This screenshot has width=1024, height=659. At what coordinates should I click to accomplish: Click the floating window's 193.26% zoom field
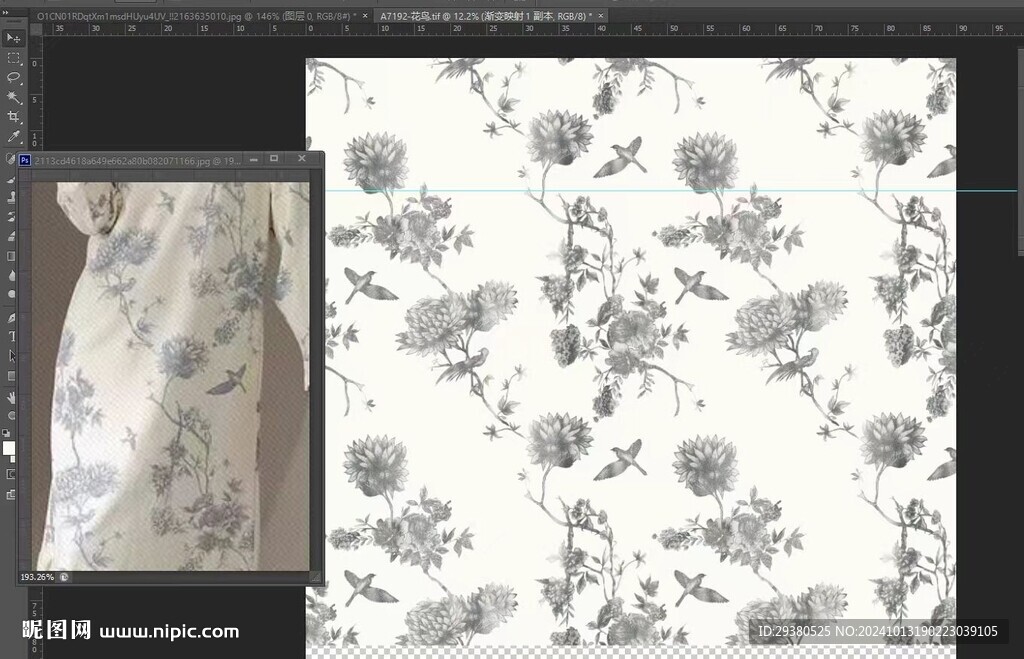click(x=37, y=577)
